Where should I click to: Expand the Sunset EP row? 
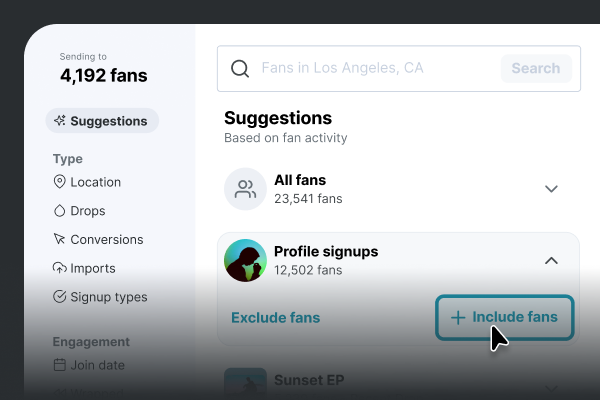click(551, 389)
